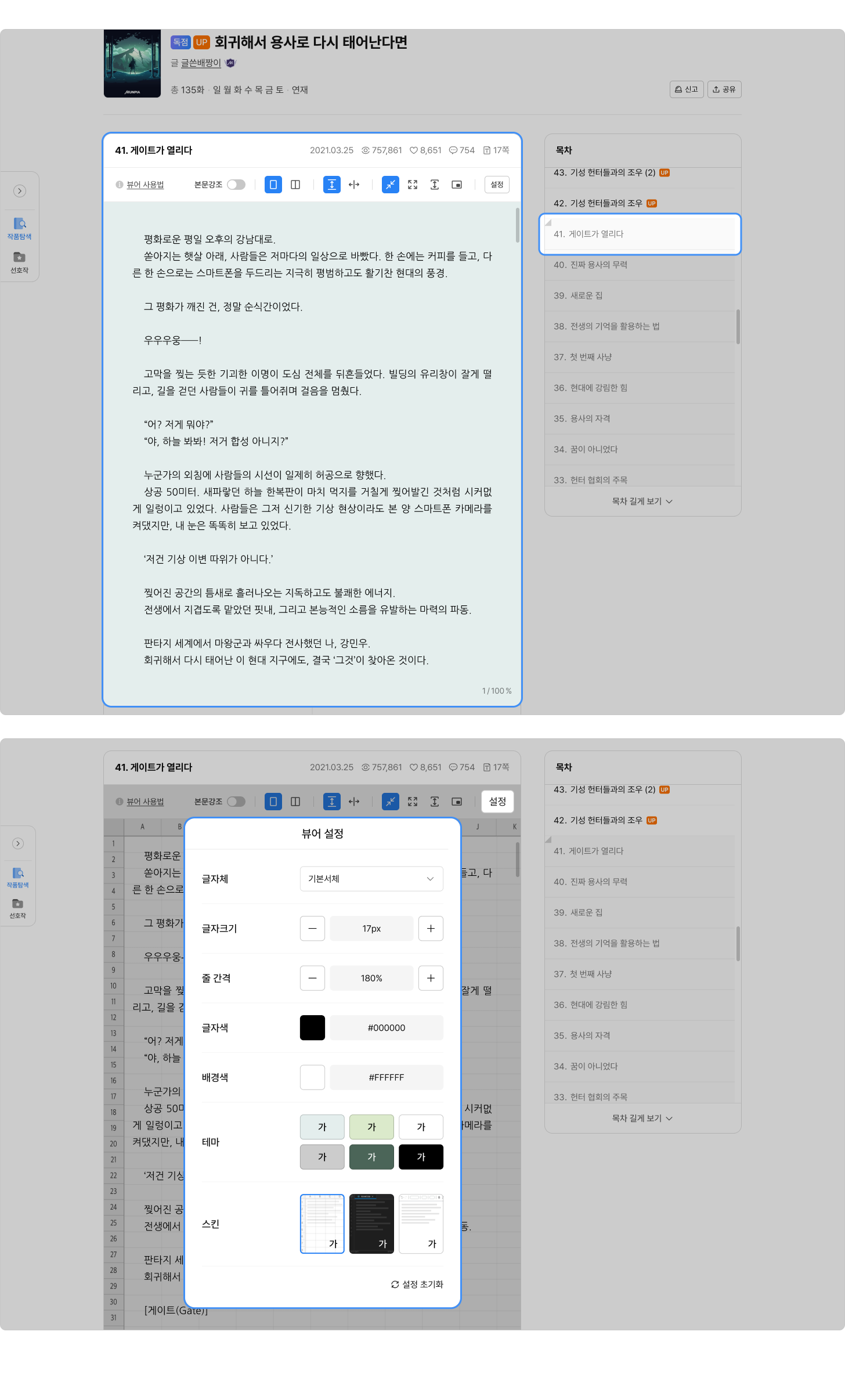845x1400 pixels.
Task: Open chapter 37. 첫 번째 사냥 beside the settings dialog
Action: (x=640, y=974)
